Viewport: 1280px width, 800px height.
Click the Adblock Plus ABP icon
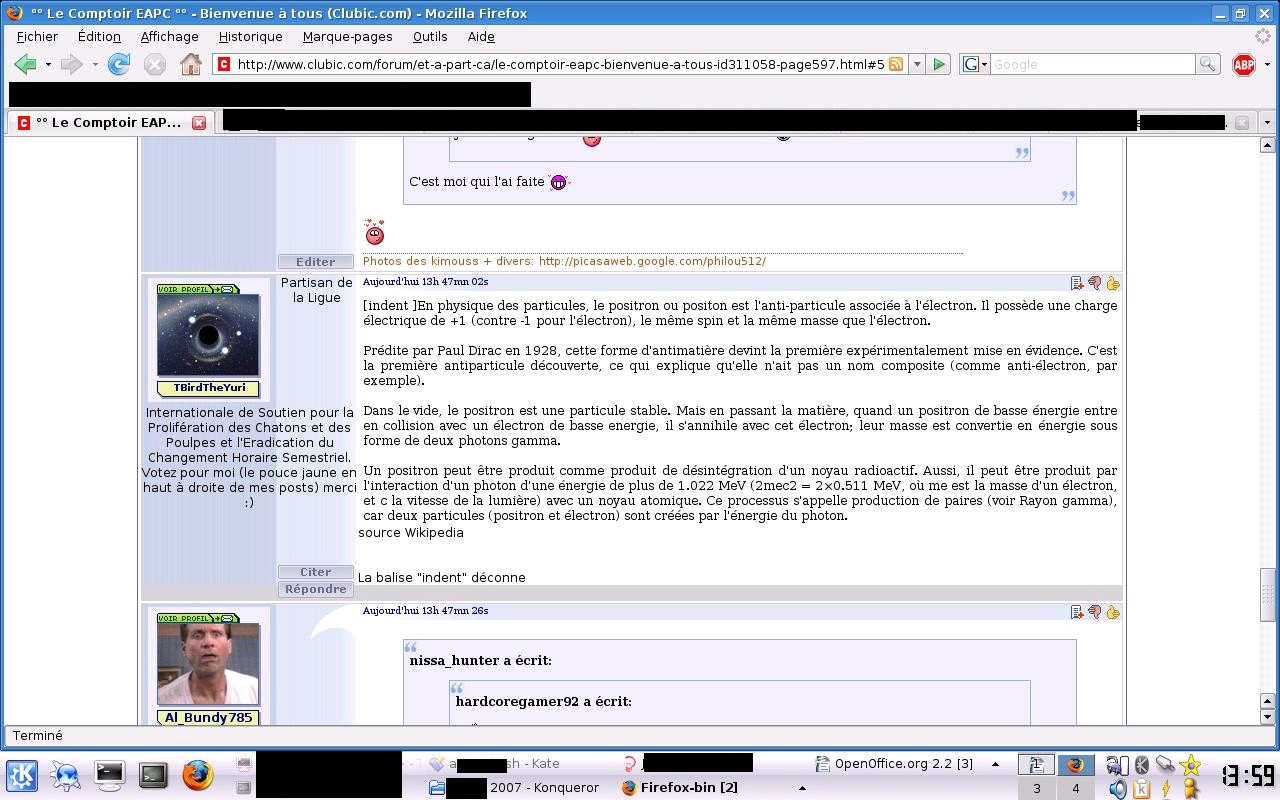click(1244, 64)
